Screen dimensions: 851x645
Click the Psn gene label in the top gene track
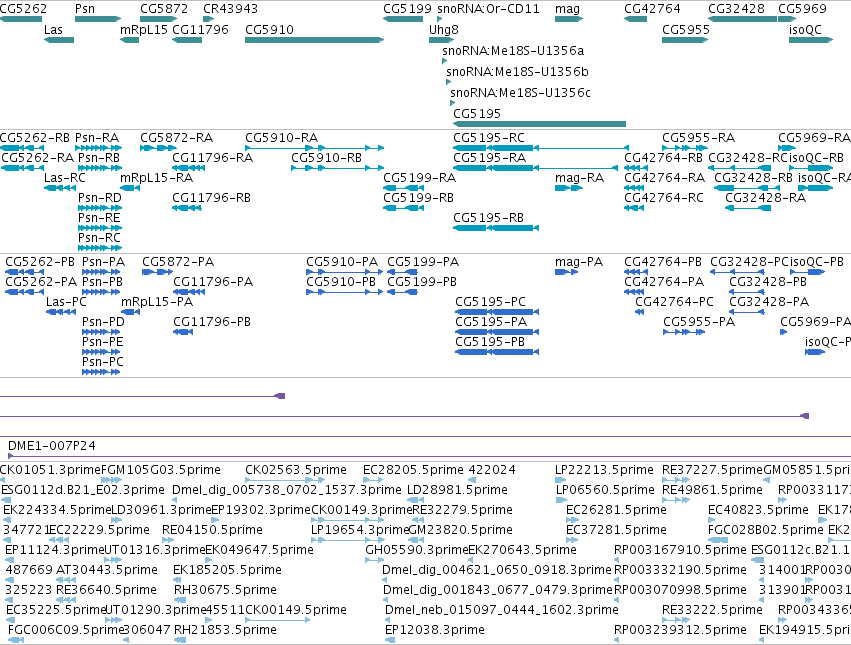coord(85,9)
